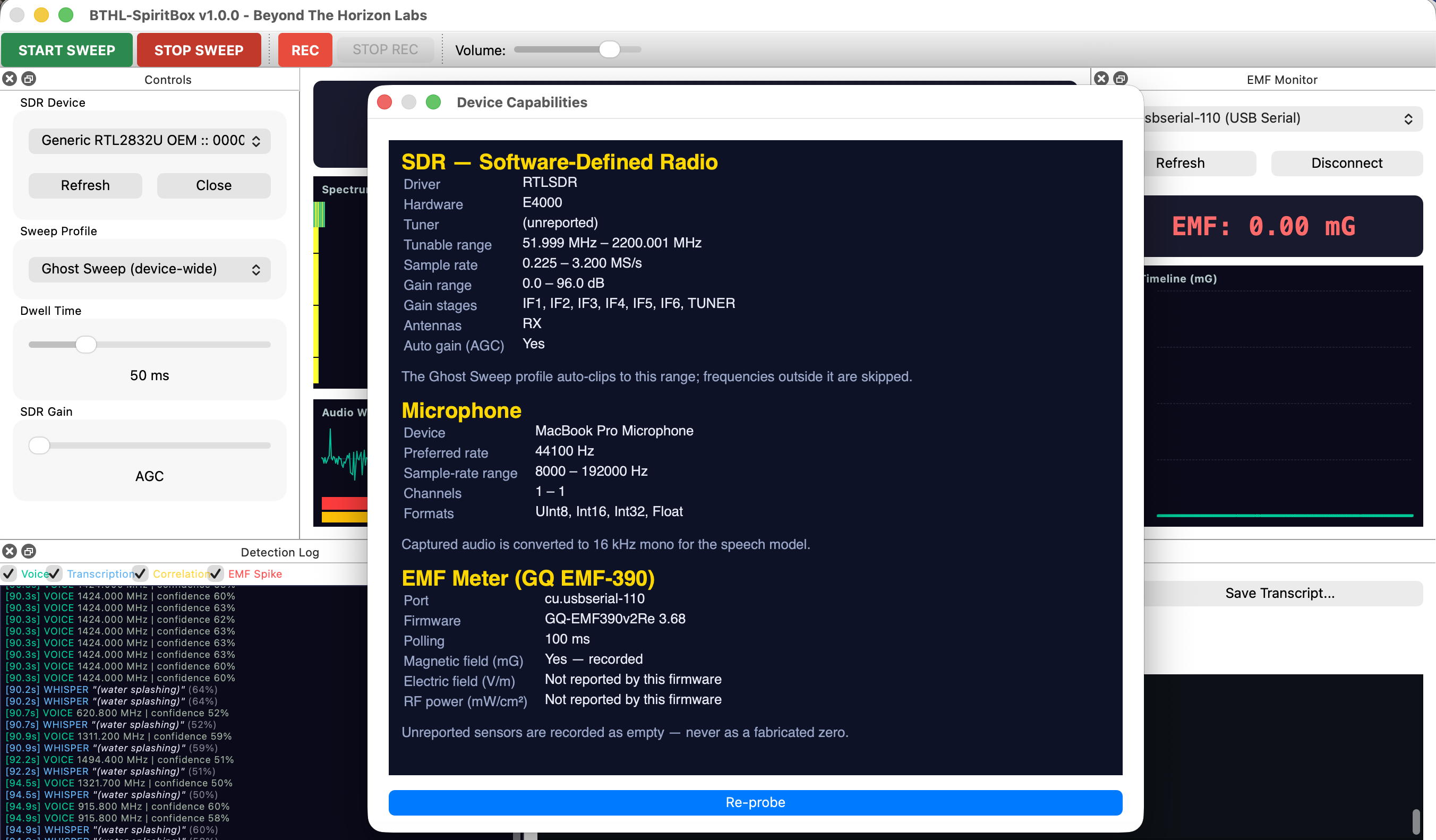1436x840 pixels.
Task: Minimize main window with yellow button
Action: coord(41,15)
